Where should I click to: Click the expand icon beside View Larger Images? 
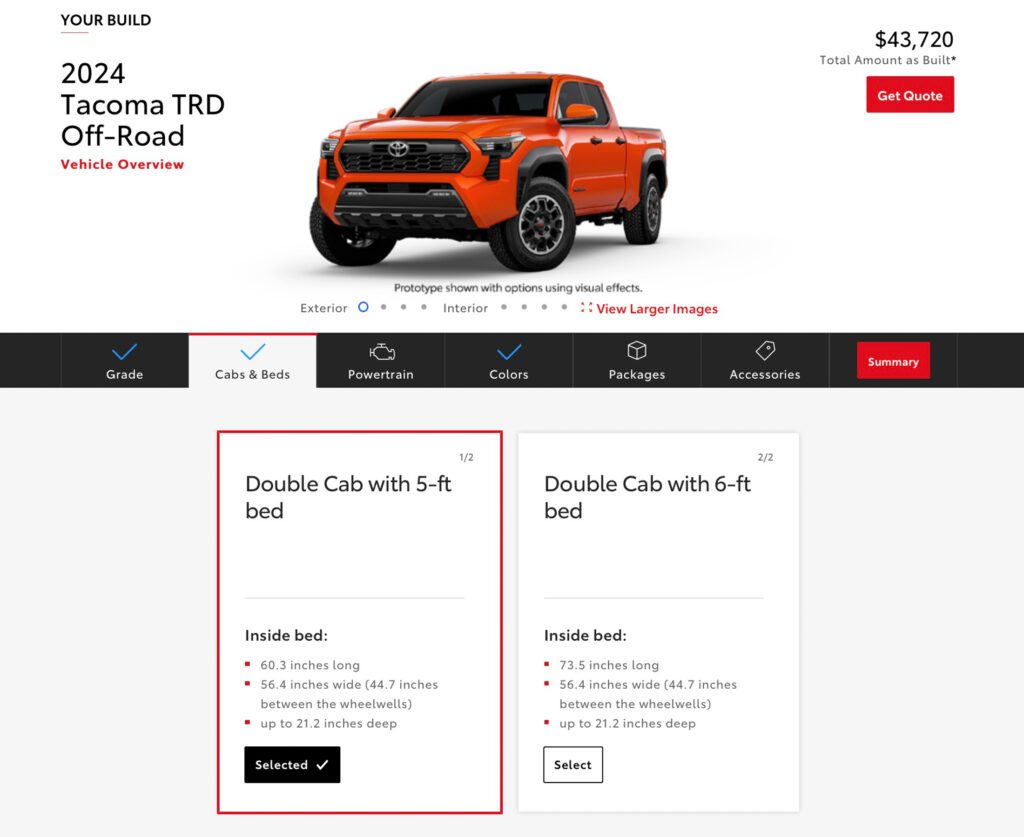(x=586, y=308)
